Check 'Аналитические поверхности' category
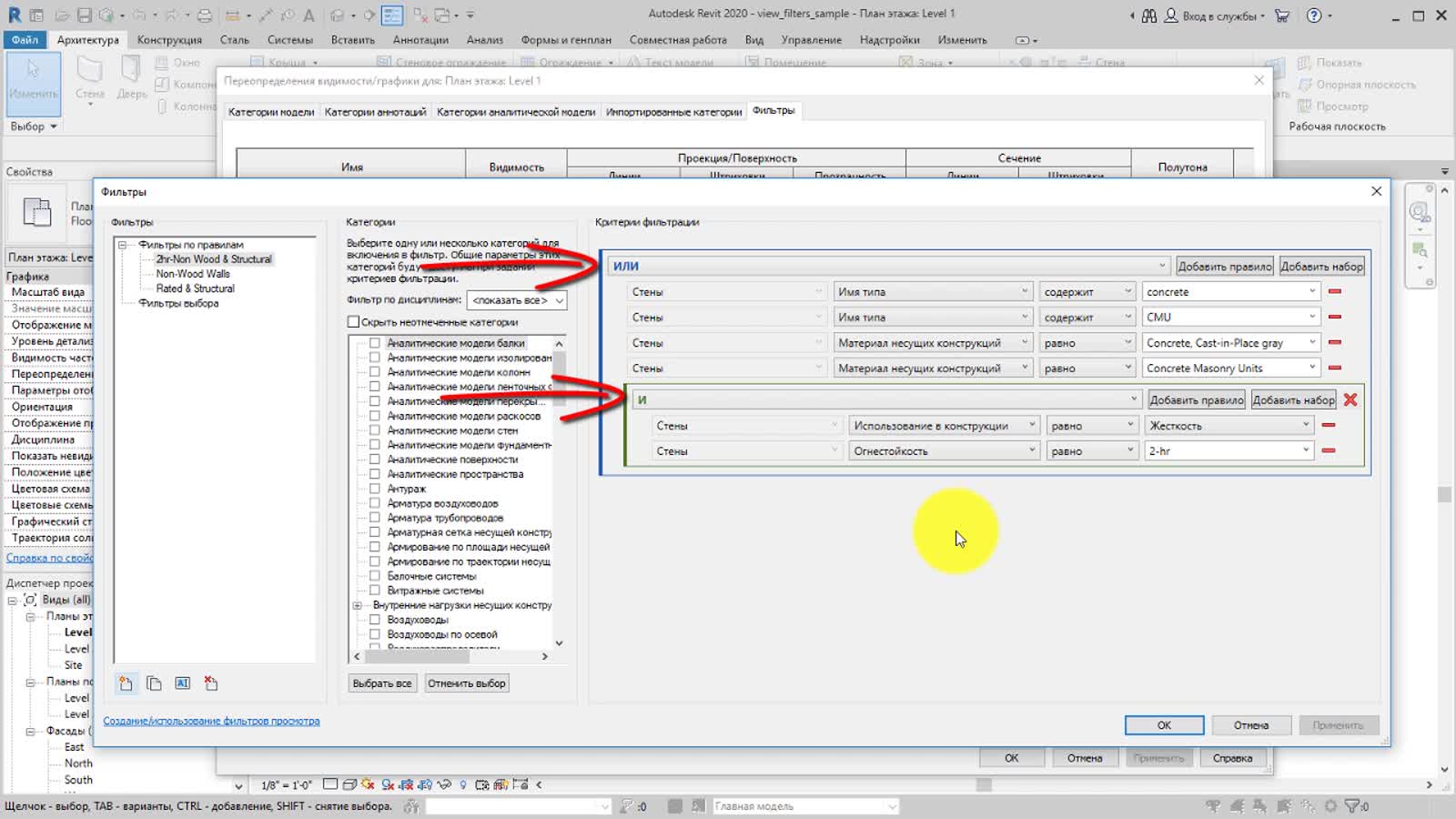Screen dimensions: 1456x819 click(x=374, y=460)
